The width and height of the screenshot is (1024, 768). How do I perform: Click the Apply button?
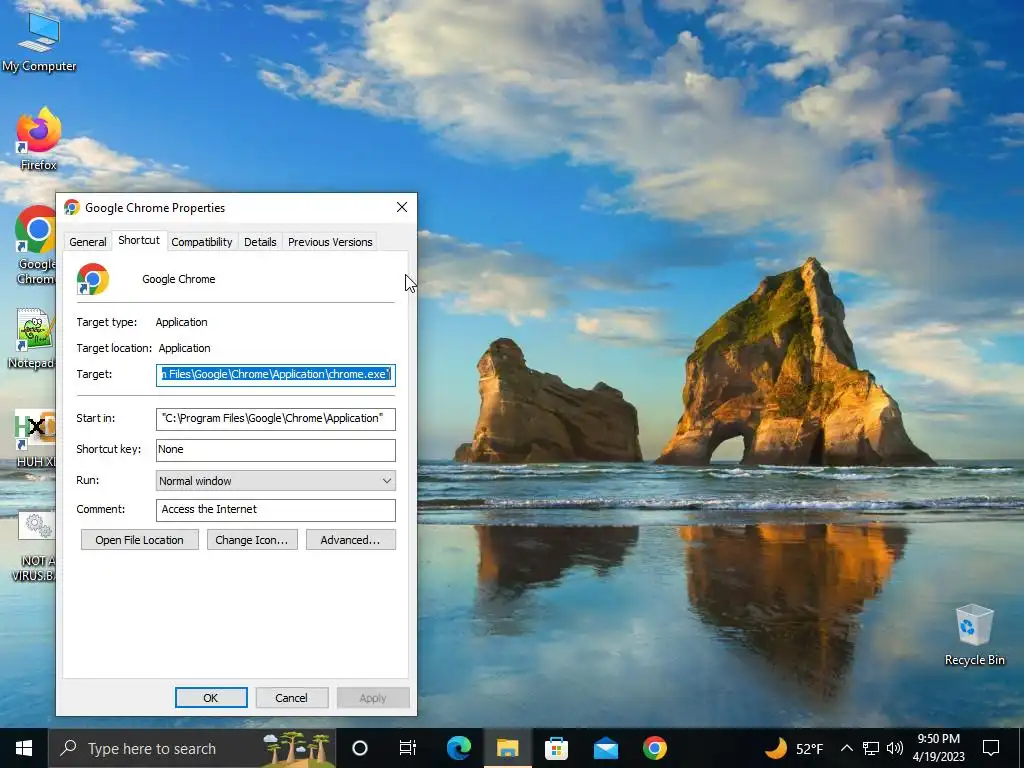coord(373,697)
